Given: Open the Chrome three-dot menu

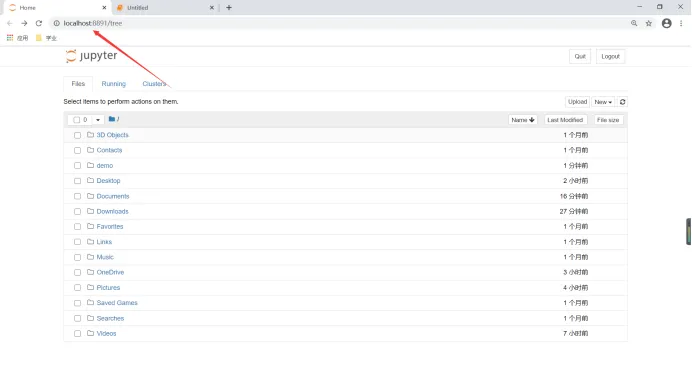Looking at the screenshot, I should (x=681, y=23).
